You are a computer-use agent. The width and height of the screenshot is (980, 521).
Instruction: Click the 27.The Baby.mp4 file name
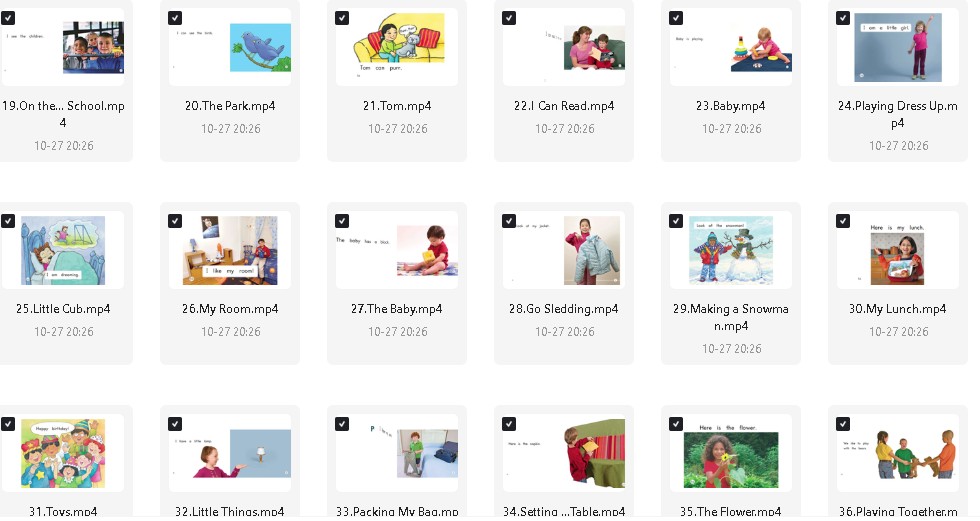397,309
